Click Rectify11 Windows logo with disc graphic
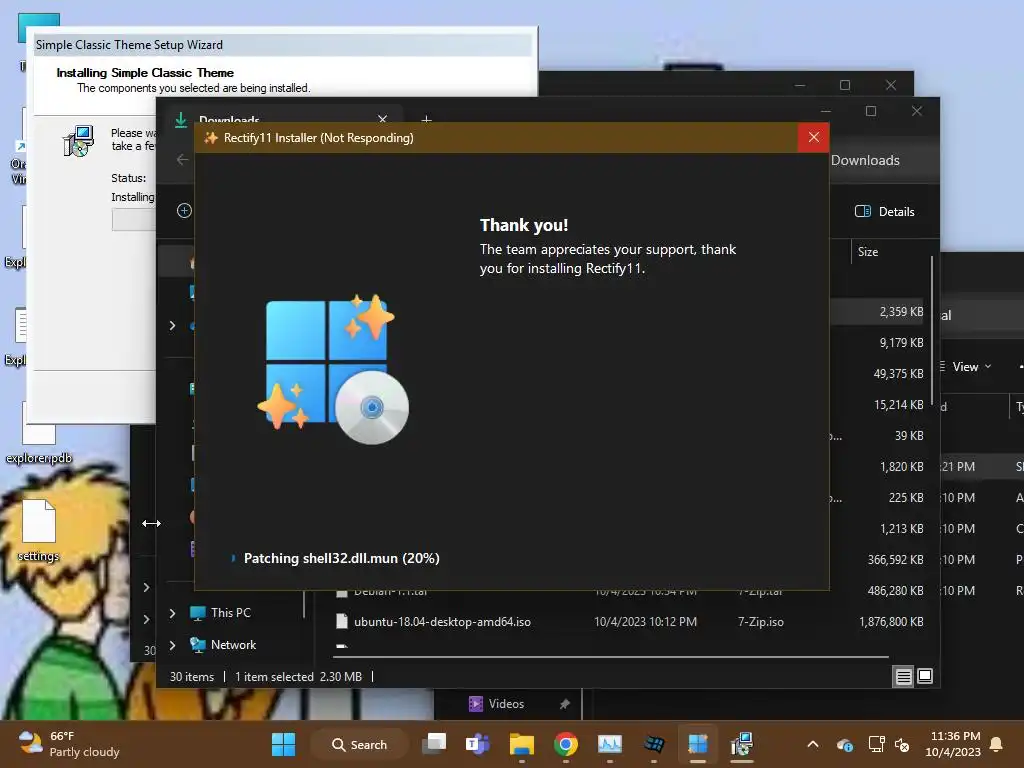The width and height of the screenshot is (1024, 768). click(334, 369)
